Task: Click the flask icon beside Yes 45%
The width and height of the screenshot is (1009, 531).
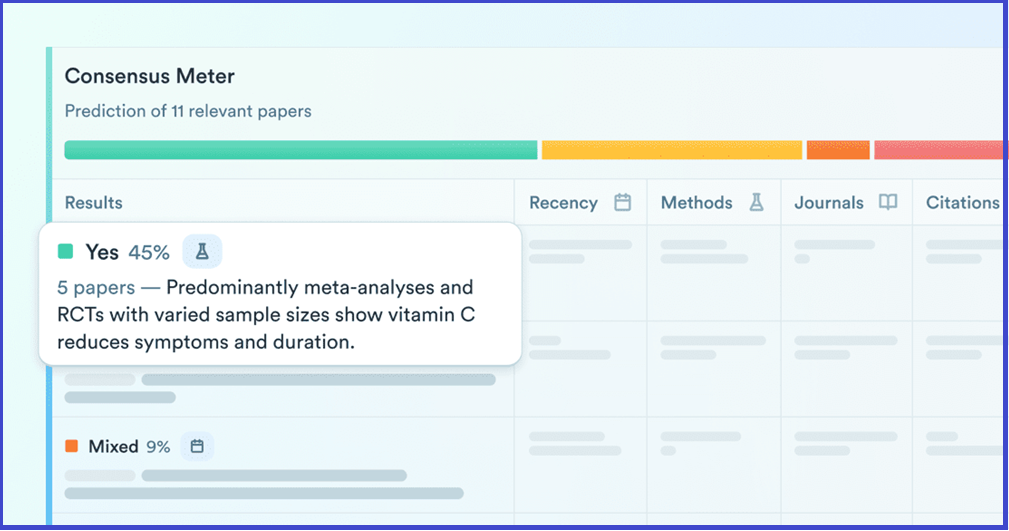Action: tap(202, 252)
